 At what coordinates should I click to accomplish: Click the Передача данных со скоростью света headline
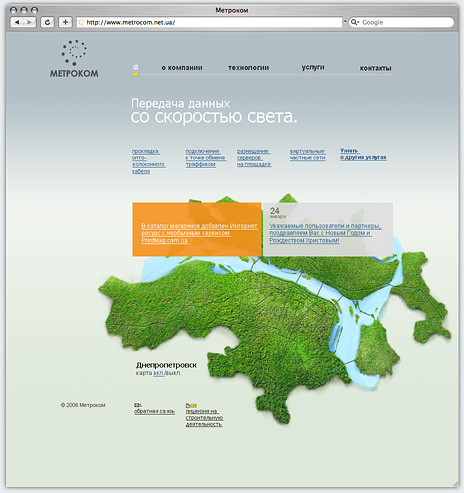click(x=214, y=111)
